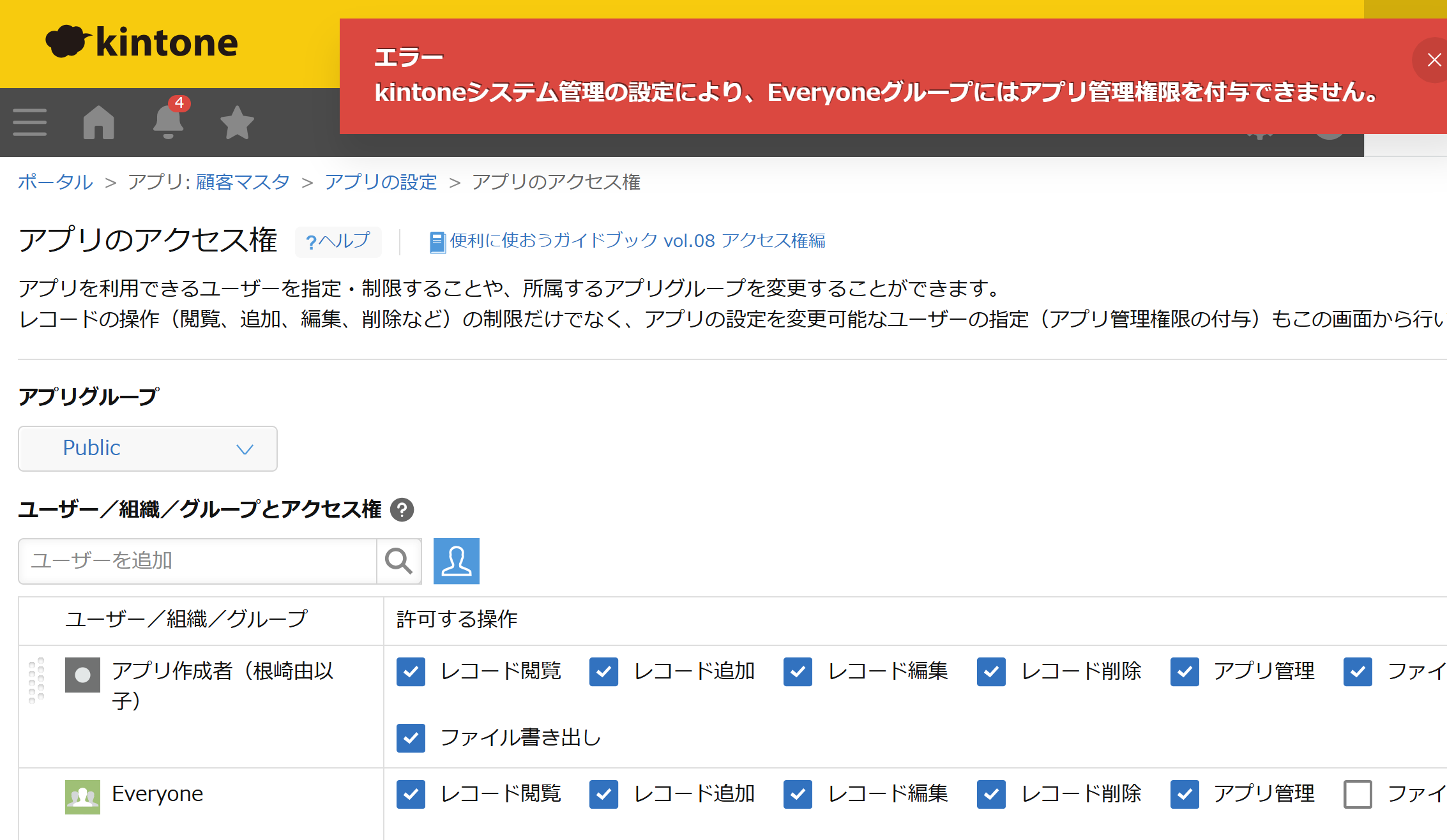
Task: Click the ユーザー／組織／グループ column header
Action: click(x=186, y=619)
